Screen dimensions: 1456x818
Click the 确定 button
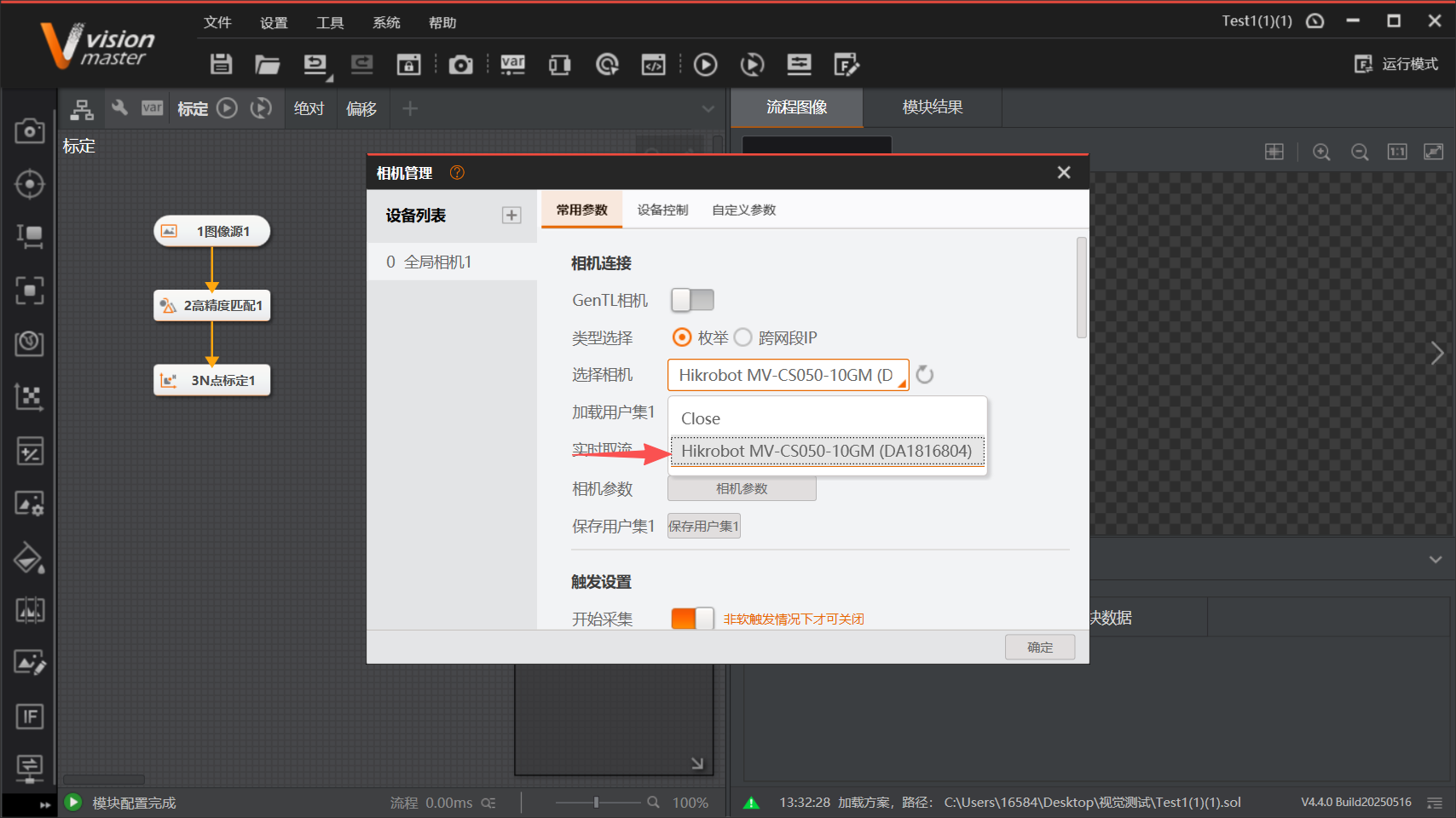pos(1039,648)
